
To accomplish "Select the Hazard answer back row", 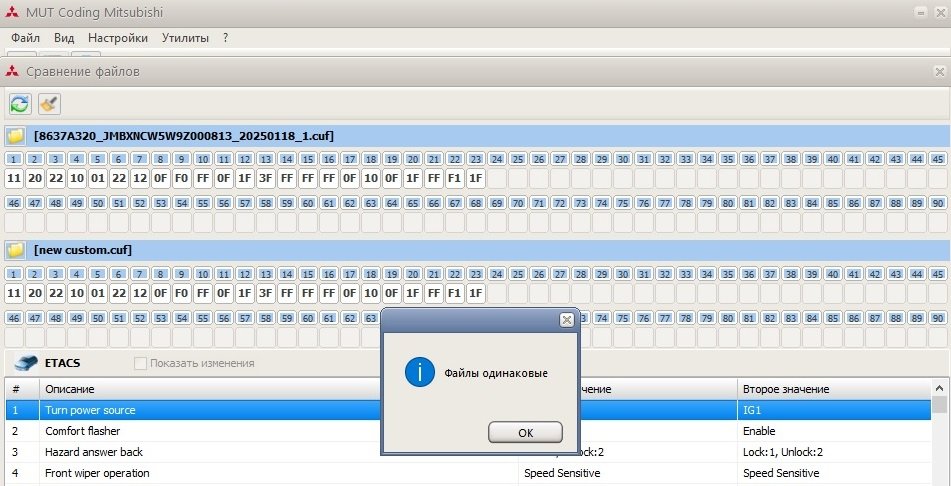I will (468, 452).
